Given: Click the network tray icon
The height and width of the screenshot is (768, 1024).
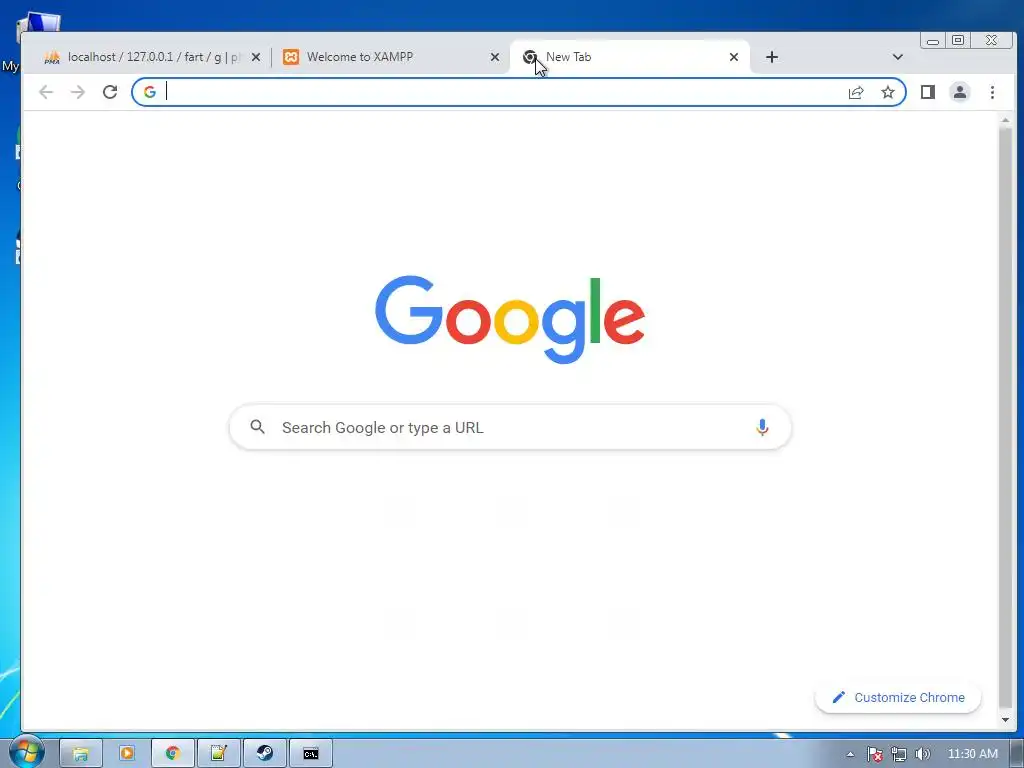Looking at the screenshot, I should coord(899,754).
